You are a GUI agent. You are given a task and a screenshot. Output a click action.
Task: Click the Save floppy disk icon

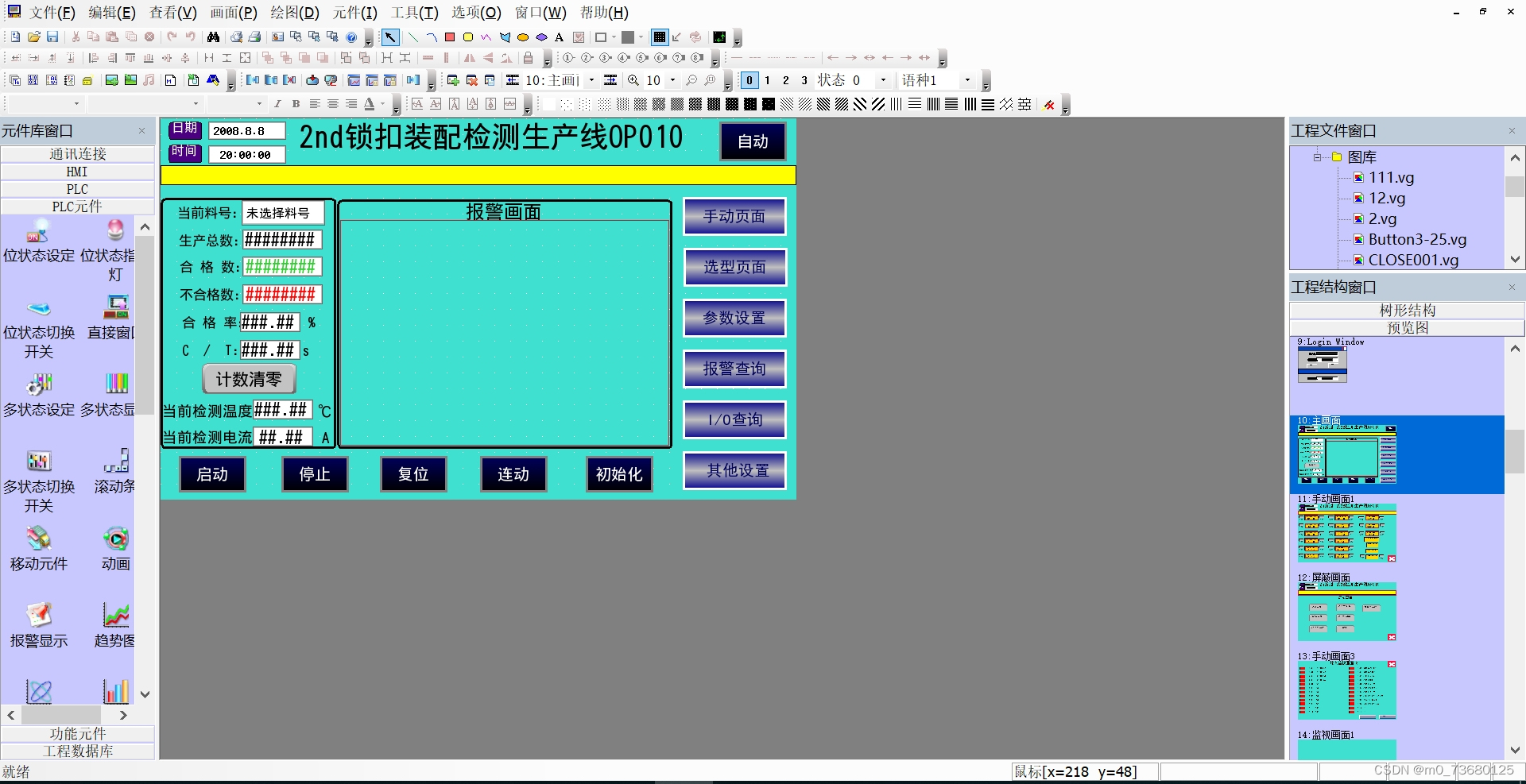point(52,37)
